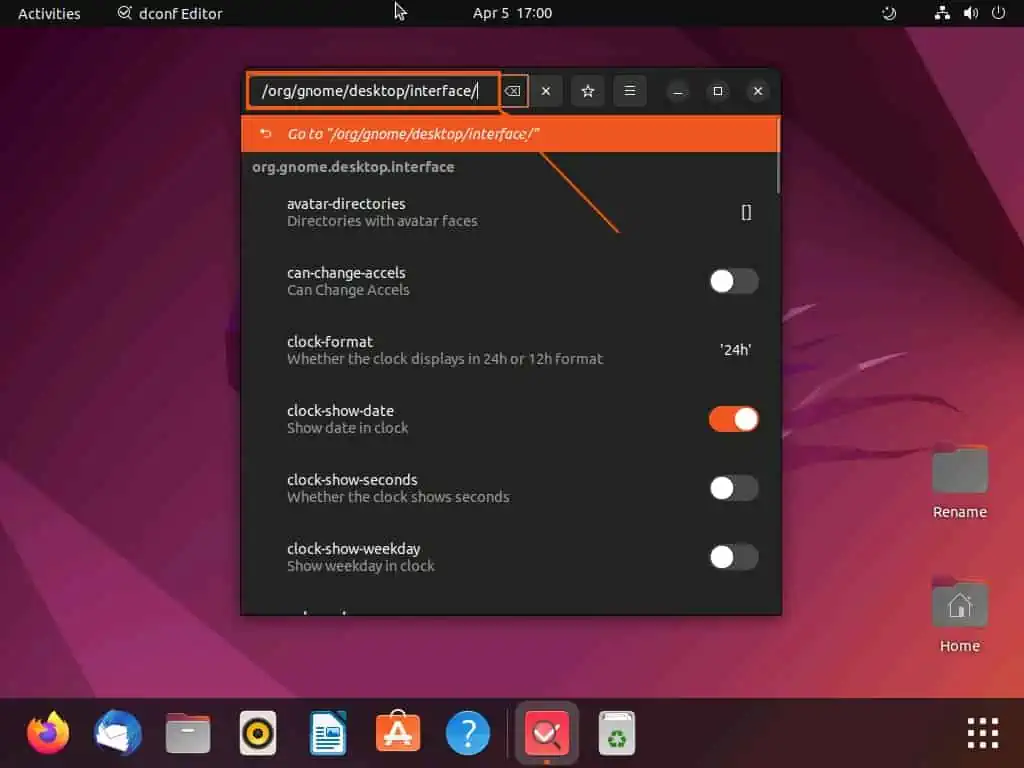1024x768 pixels.
Task: Click the X button beside the path entry
Action: click(x=546, y=91)
